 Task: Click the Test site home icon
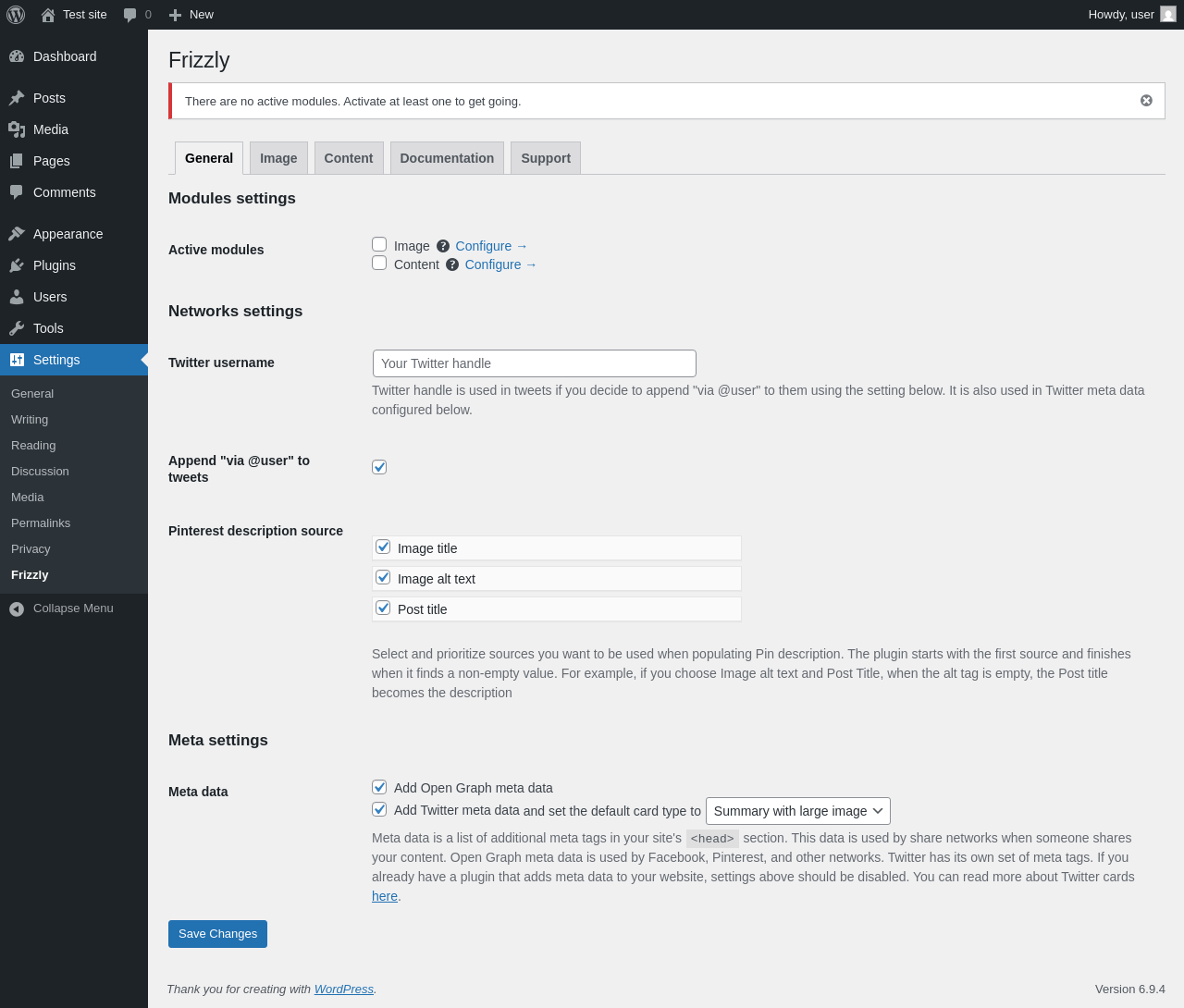48,15
